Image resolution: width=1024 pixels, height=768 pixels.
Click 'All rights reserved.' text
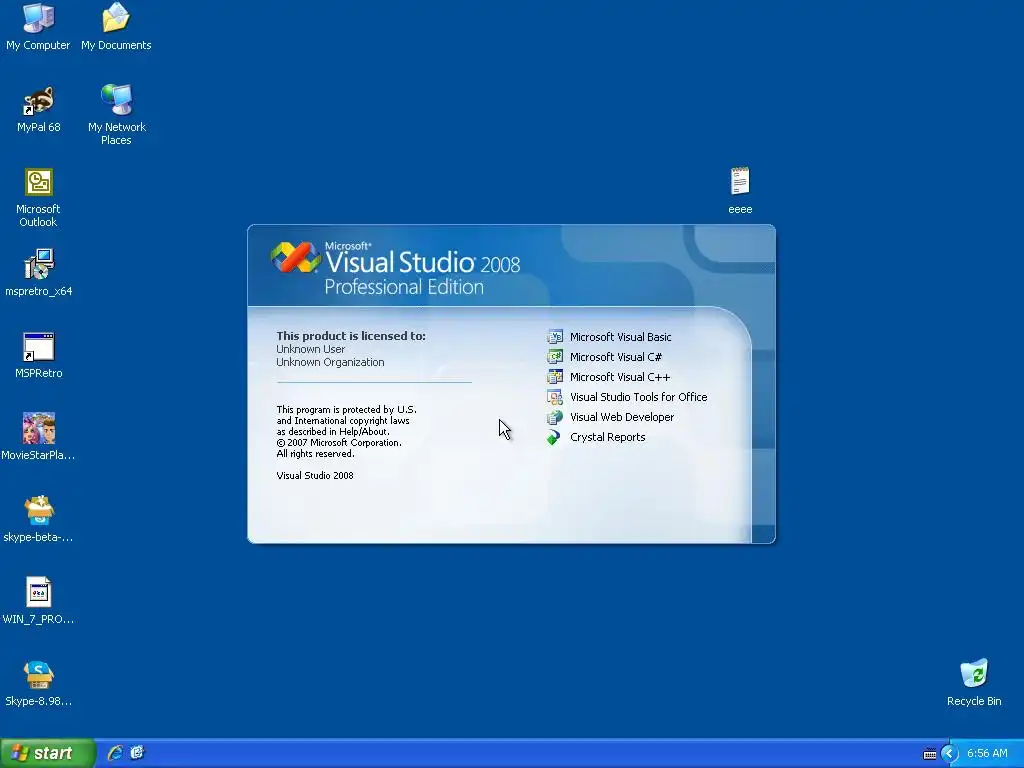pos(315,454)
